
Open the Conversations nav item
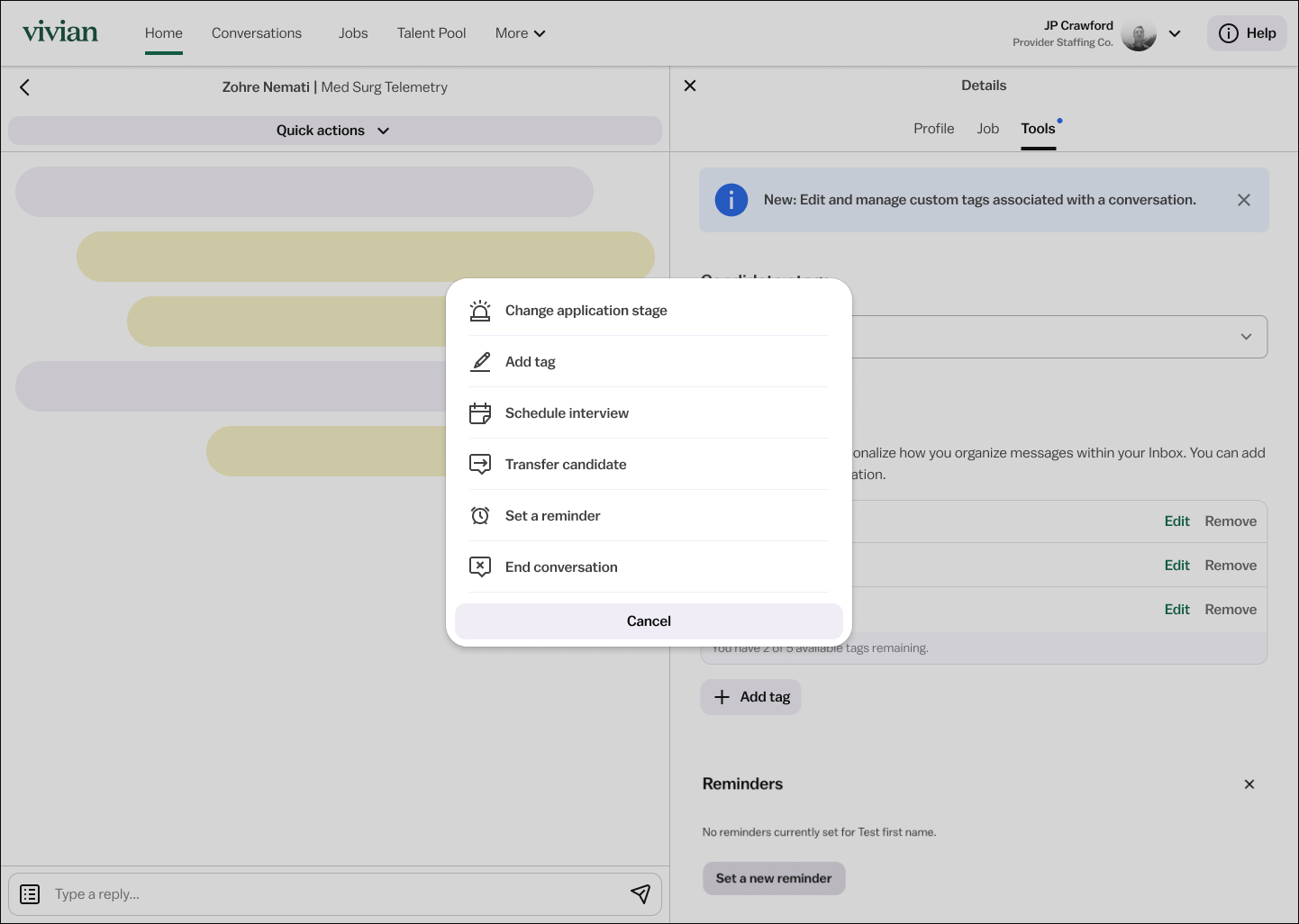(x=257, y=33)
